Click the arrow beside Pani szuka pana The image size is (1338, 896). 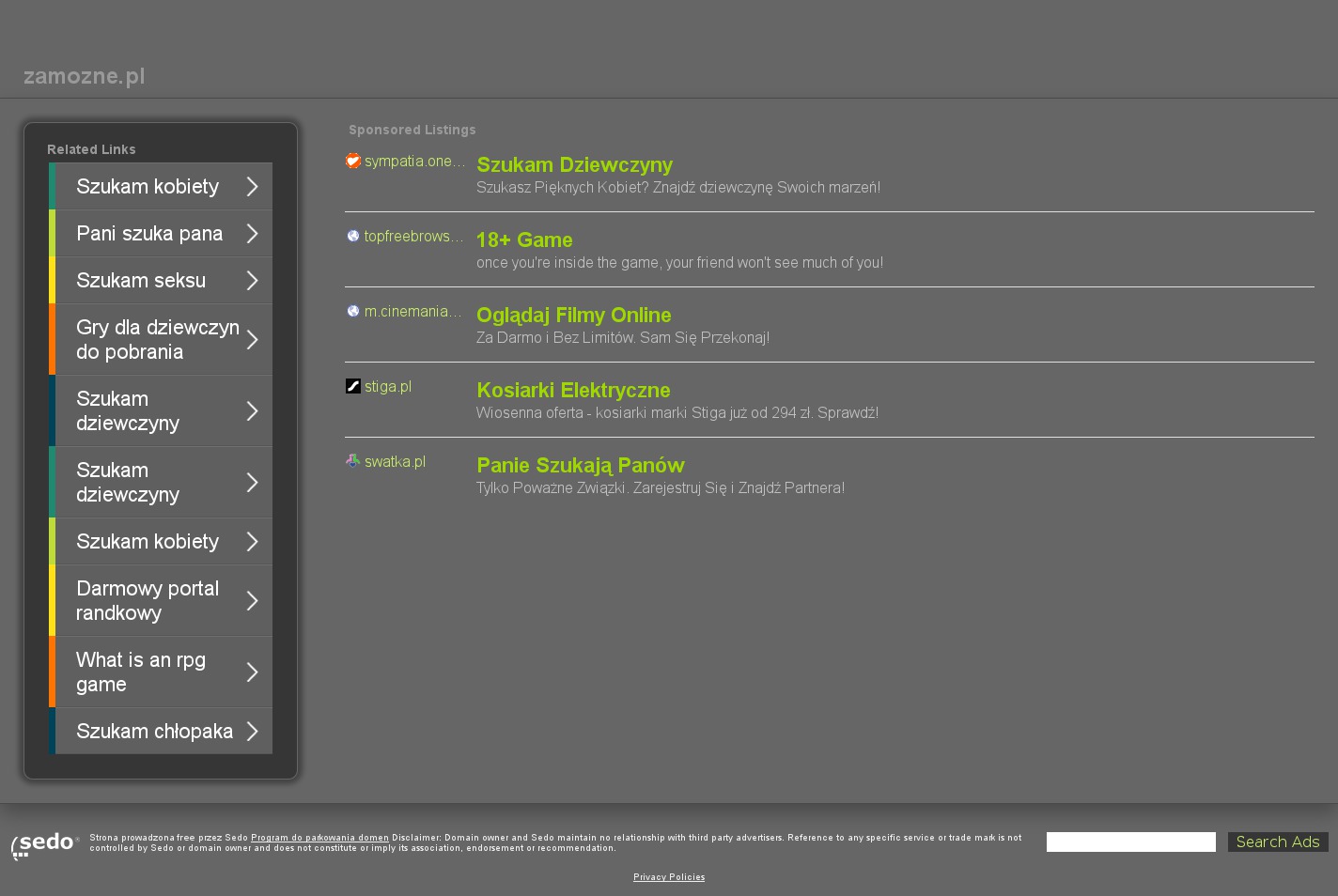252,234
